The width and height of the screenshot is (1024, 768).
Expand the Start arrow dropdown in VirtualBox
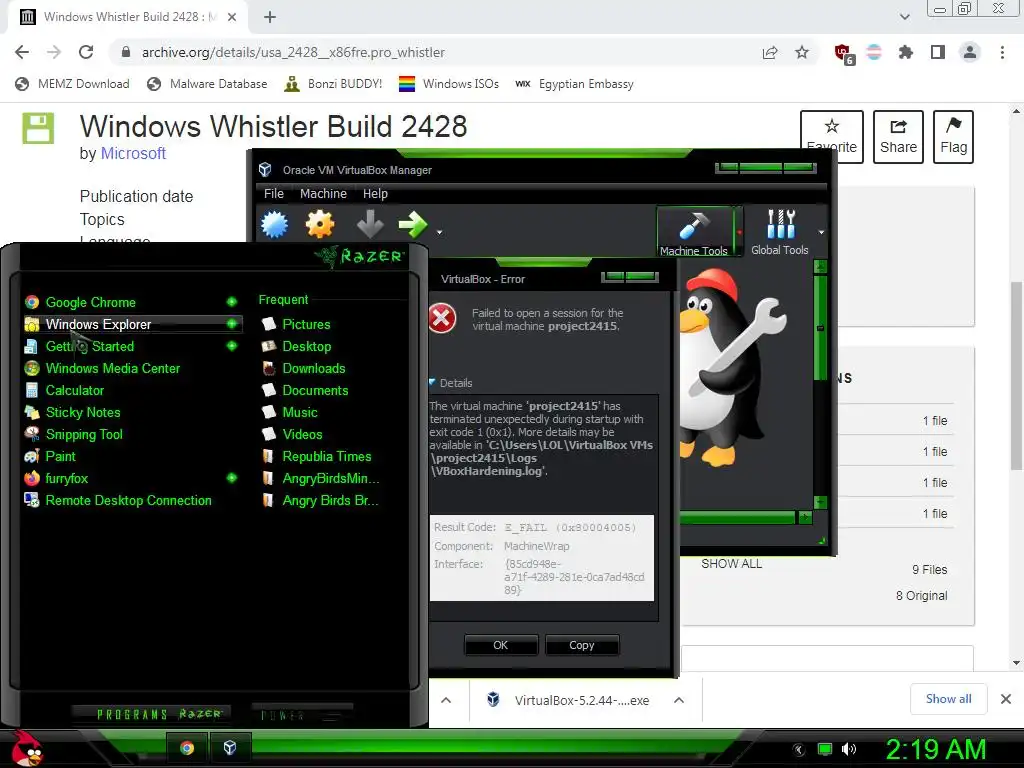tap(440, 232)
